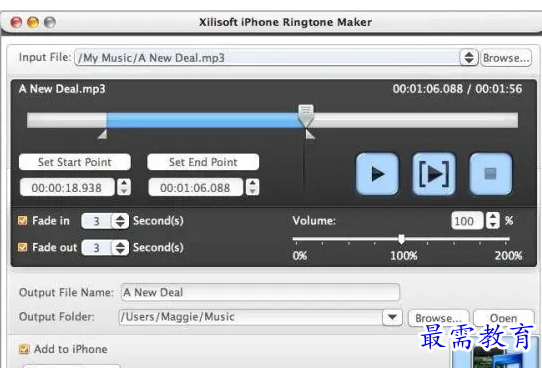Adjust the volume percent stepper
This screenshot has height=368, width=542.
tap(493, 220)
